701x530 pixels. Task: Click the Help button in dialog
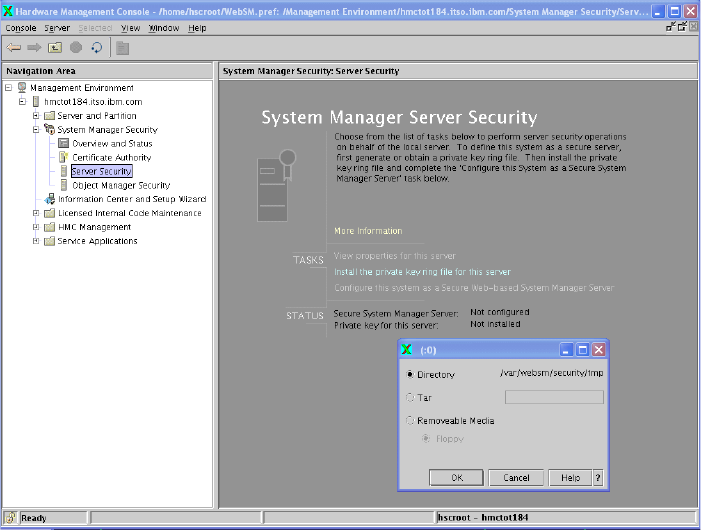(x=570, y=478)
